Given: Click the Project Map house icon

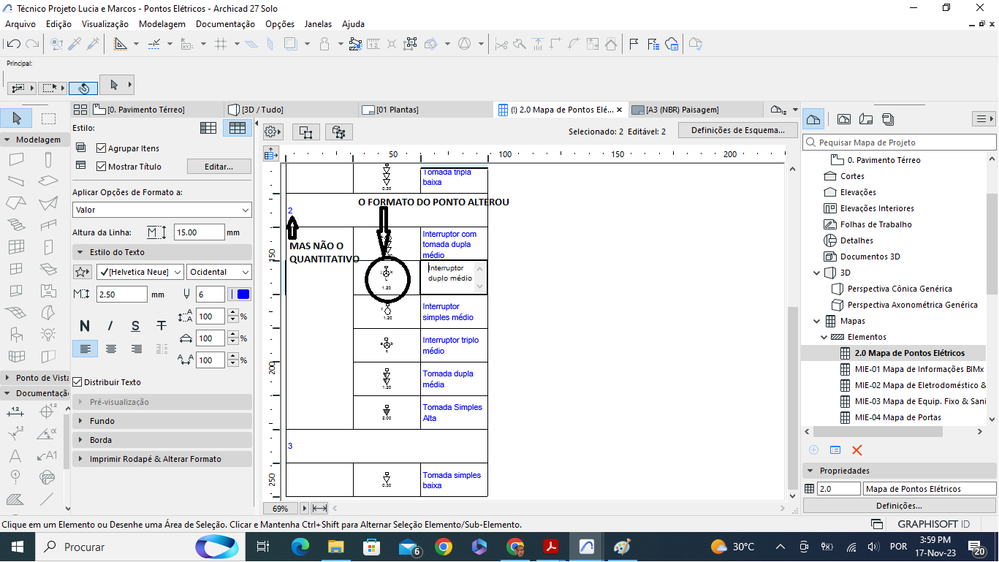Looking at the screenshot, I should click(813, 119).
